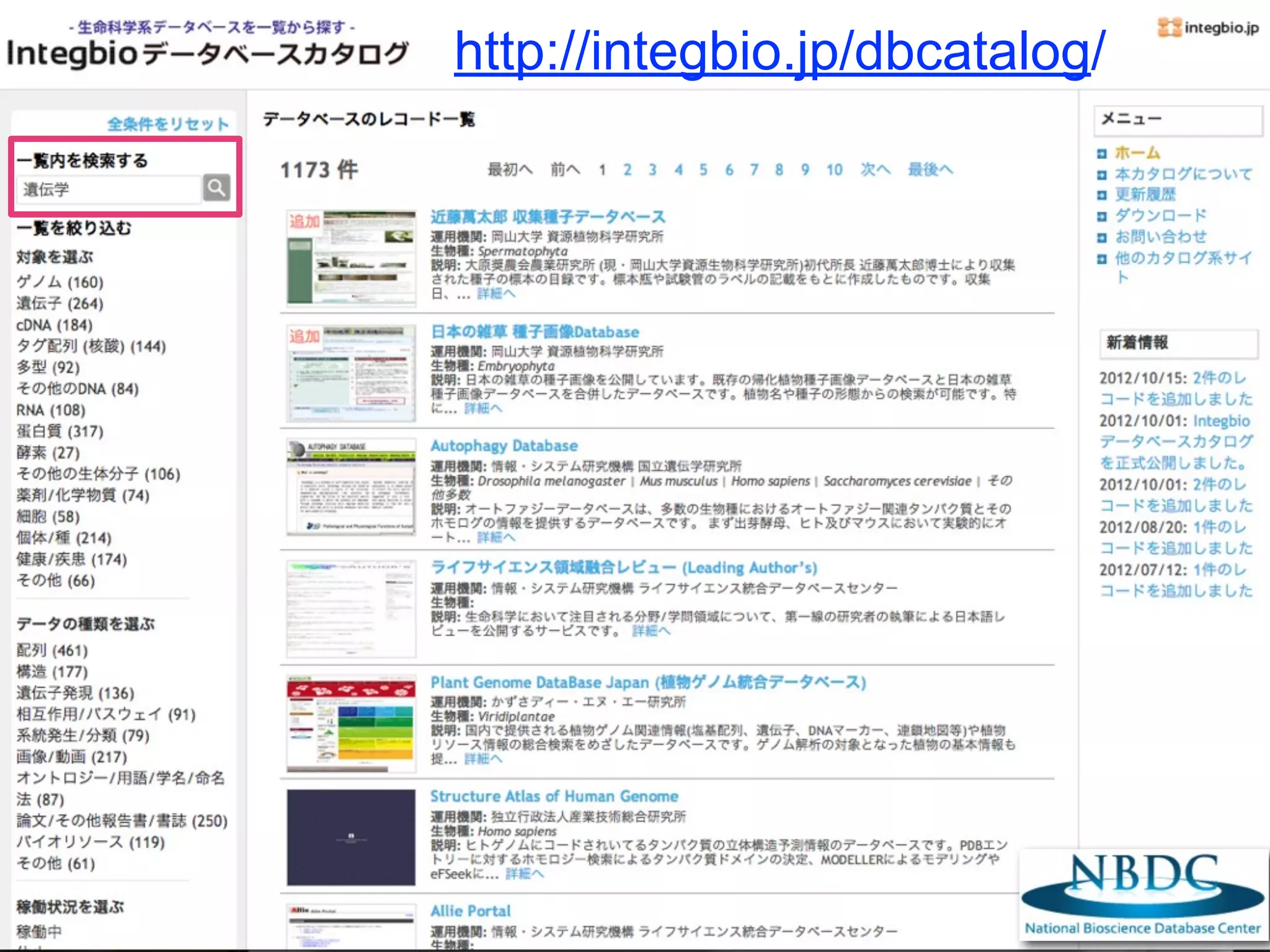
Task: Click the bullet icon beside お問い合わせ
Action: pos(1101,237)
